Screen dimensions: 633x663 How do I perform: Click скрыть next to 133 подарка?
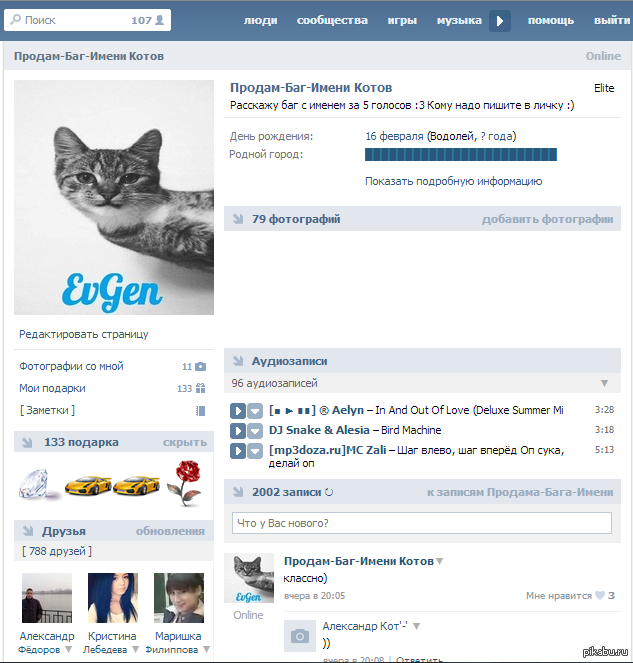click(x=185, y=442)
